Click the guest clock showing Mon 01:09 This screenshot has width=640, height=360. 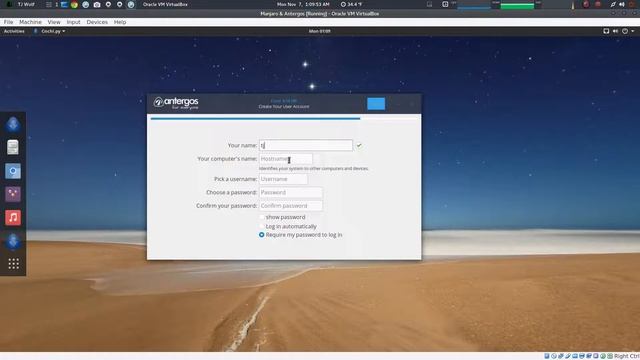point(320,31)
